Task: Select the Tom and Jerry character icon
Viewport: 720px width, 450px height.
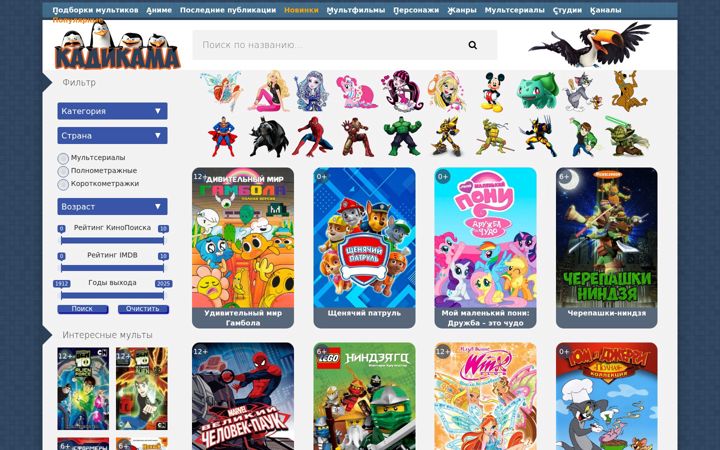Action: (583, 91)
